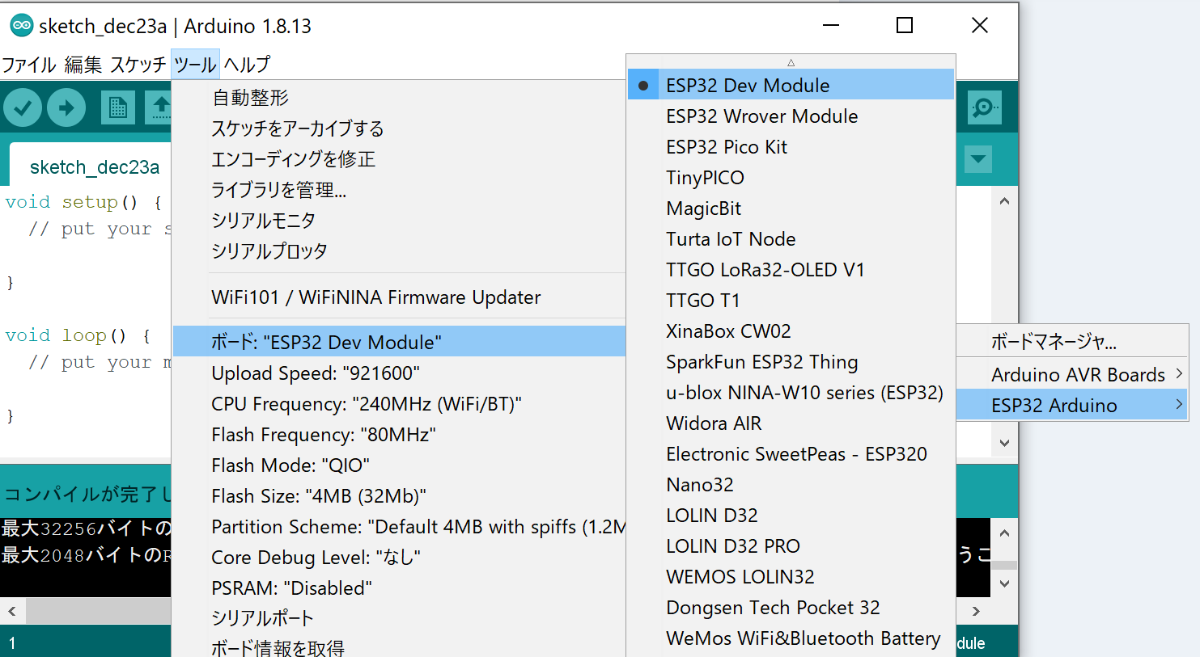Open the ヘルプ menu
The image size is (1200, 657).
pos(246,65)
